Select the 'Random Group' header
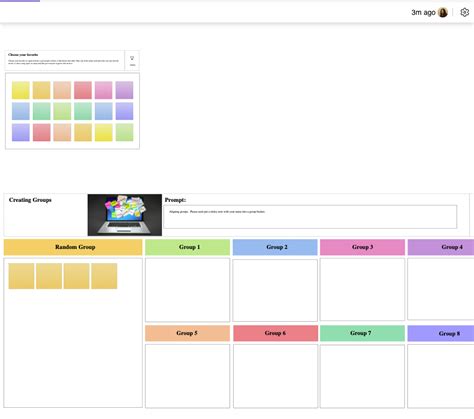This screenshot has height=419, width=474. pyautogui.click(x=73, y=247)
